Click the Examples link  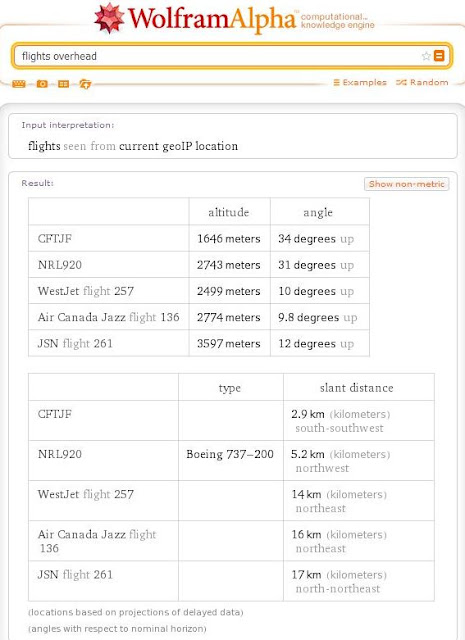360,82
